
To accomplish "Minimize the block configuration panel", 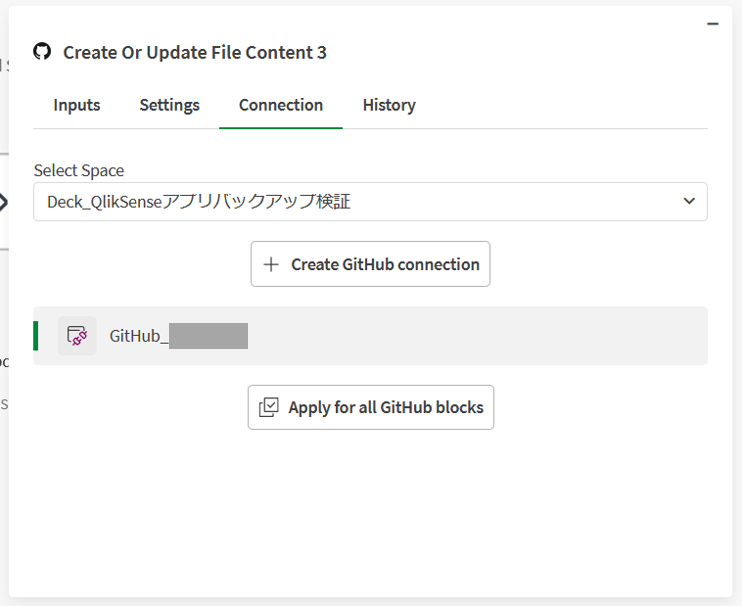I will point(713,24).
